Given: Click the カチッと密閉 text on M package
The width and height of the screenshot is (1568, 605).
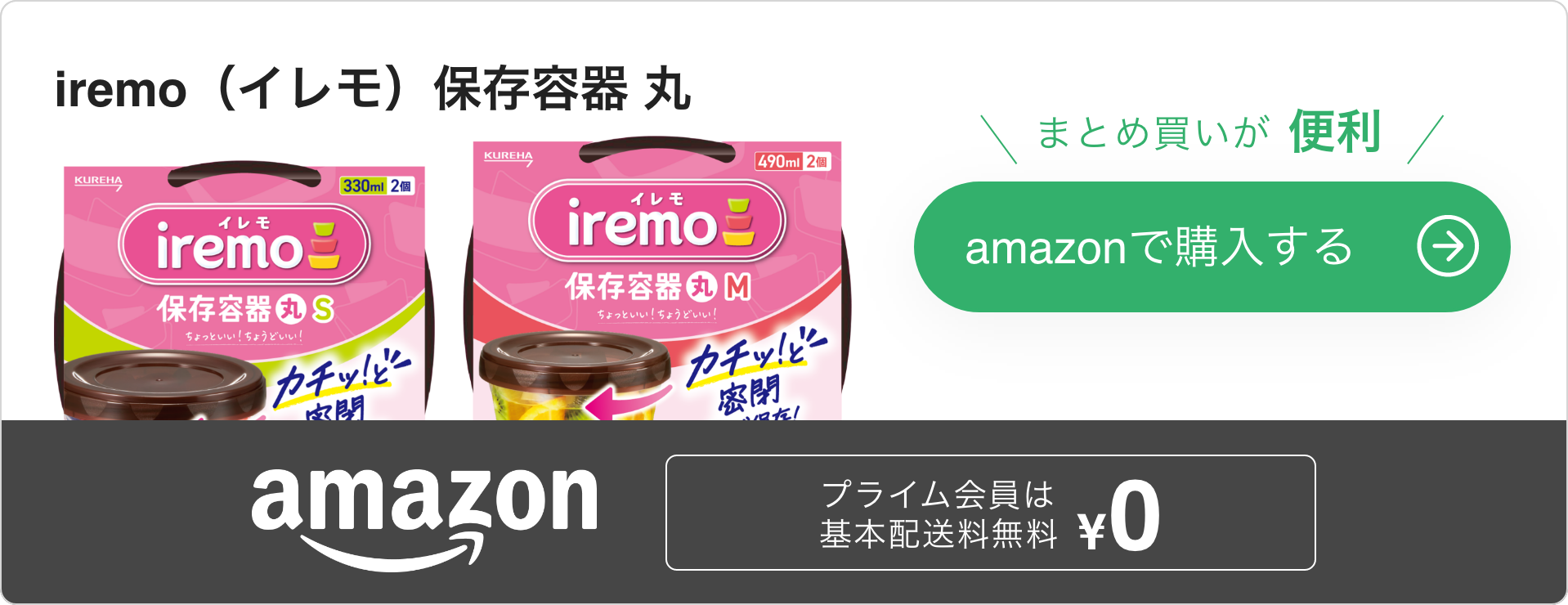Looking at the screenshot, I should 754,373.
